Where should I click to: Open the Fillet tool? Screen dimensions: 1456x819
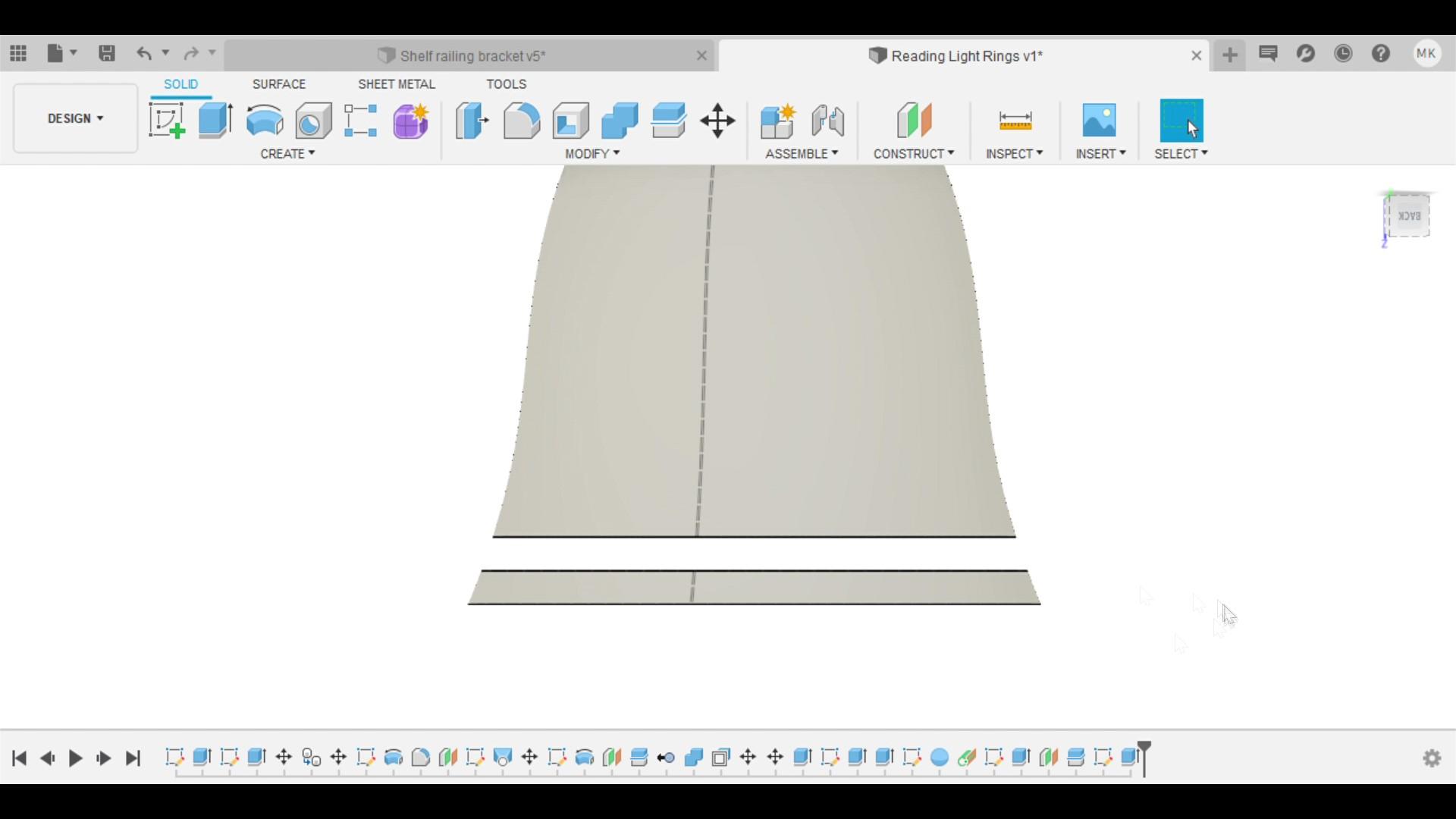(x=521, y=121)
